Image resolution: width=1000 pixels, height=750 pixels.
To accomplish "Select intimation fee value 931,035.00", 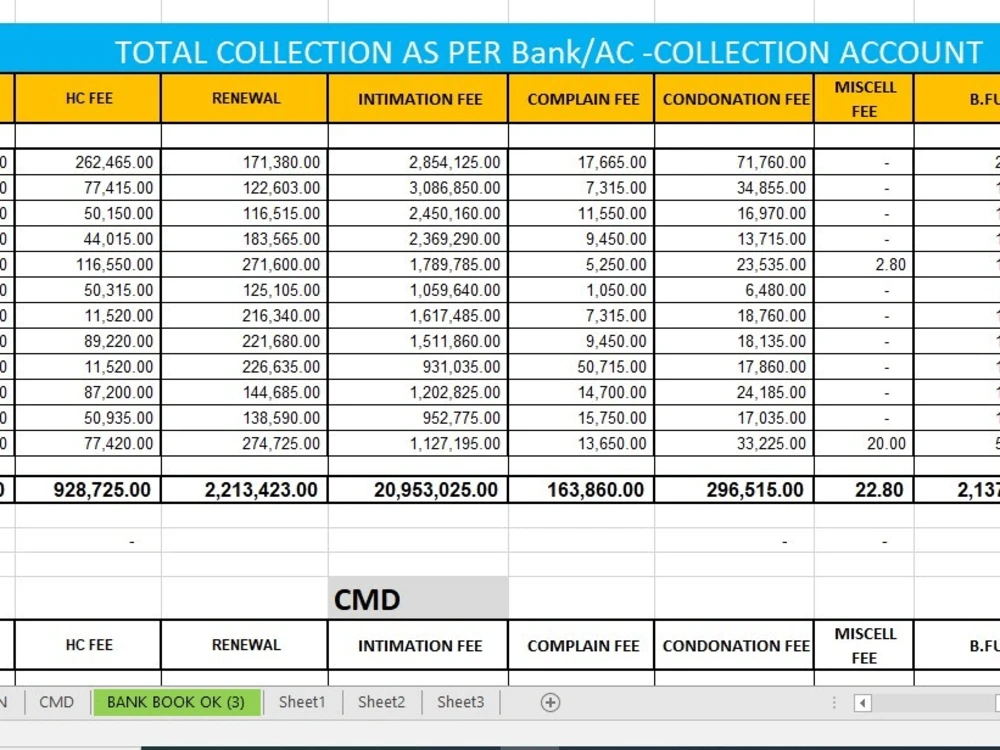I will pyautogui.click(x=418, y=366).
